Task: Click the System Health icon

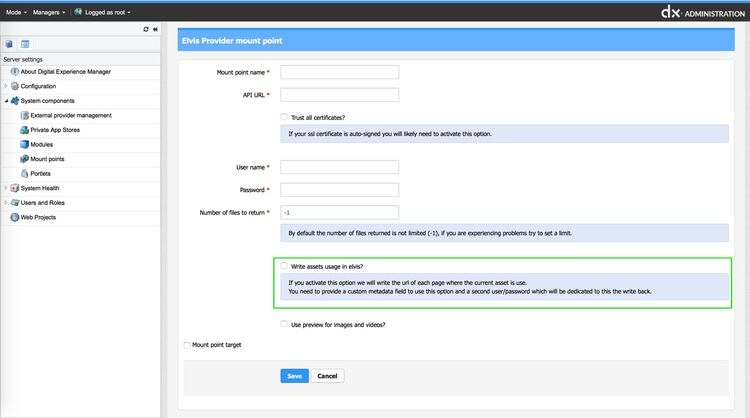Action: click(x=15, y=188)
